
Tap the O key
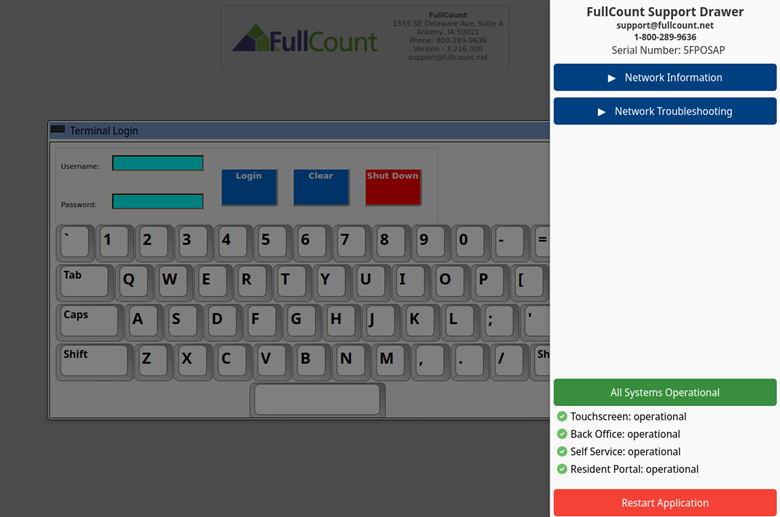point(451,282)
